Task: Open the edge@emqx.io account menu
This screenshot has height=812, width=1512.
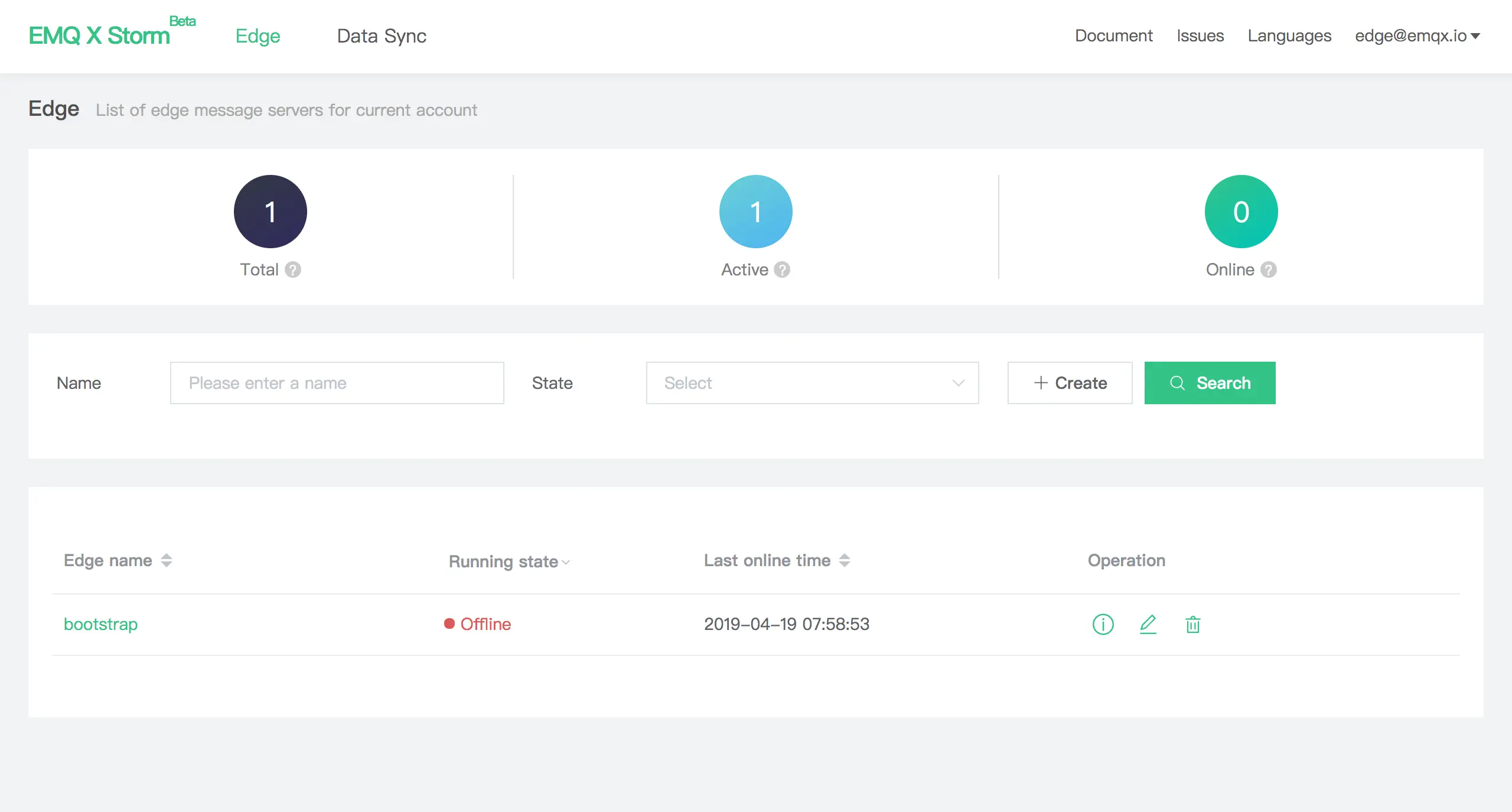Action: pos(1417,36)
